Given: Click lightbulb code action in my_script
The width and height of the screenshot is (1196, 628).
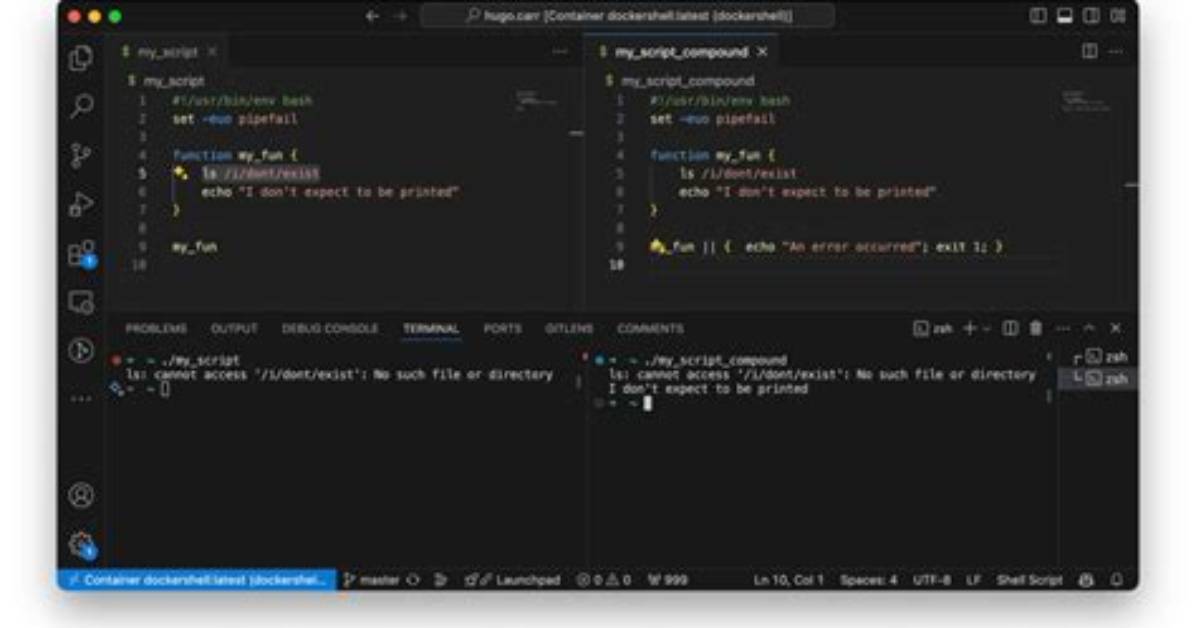Looking at the screenshot, I should (x=181, y=173).
